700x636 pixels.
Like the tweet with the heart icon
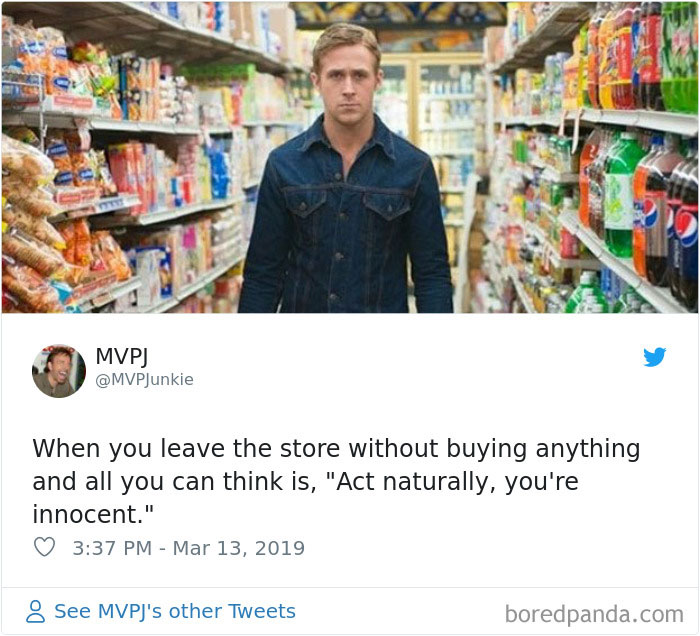coord(45,547)
